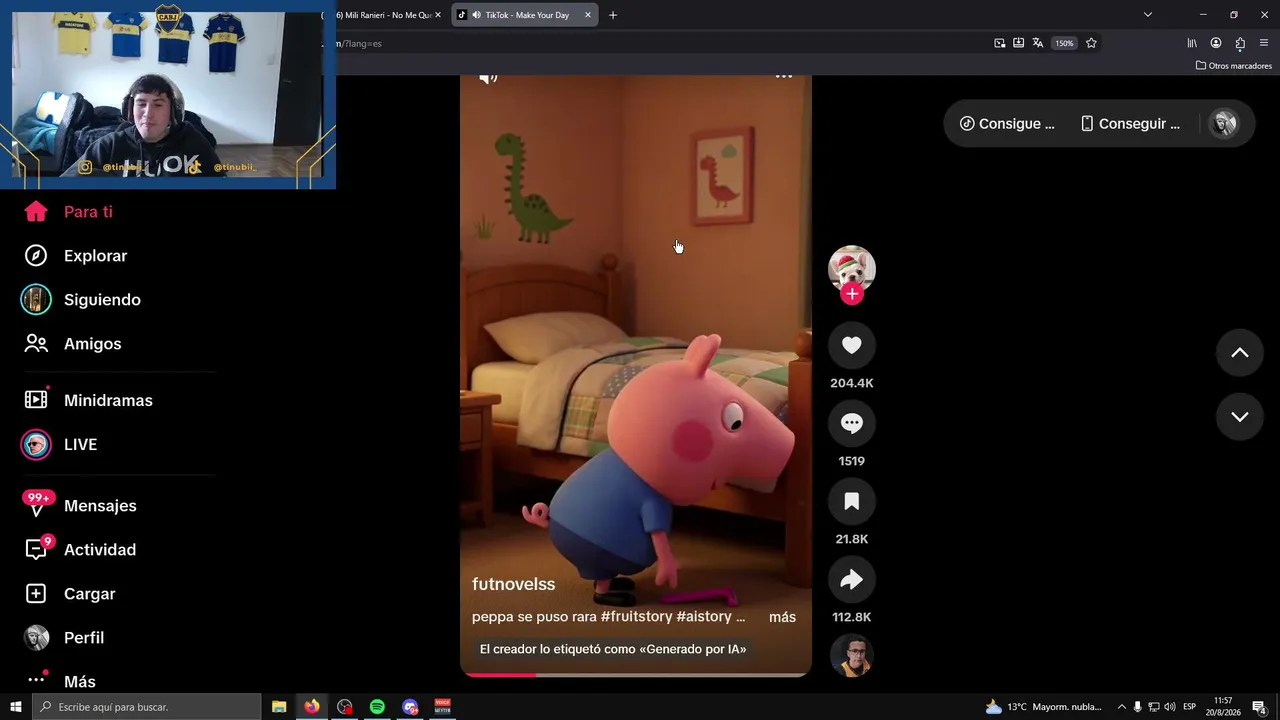1280x720 pixels.
Task: Expand the list of all tabs chevron
Action: [1148, 15]
